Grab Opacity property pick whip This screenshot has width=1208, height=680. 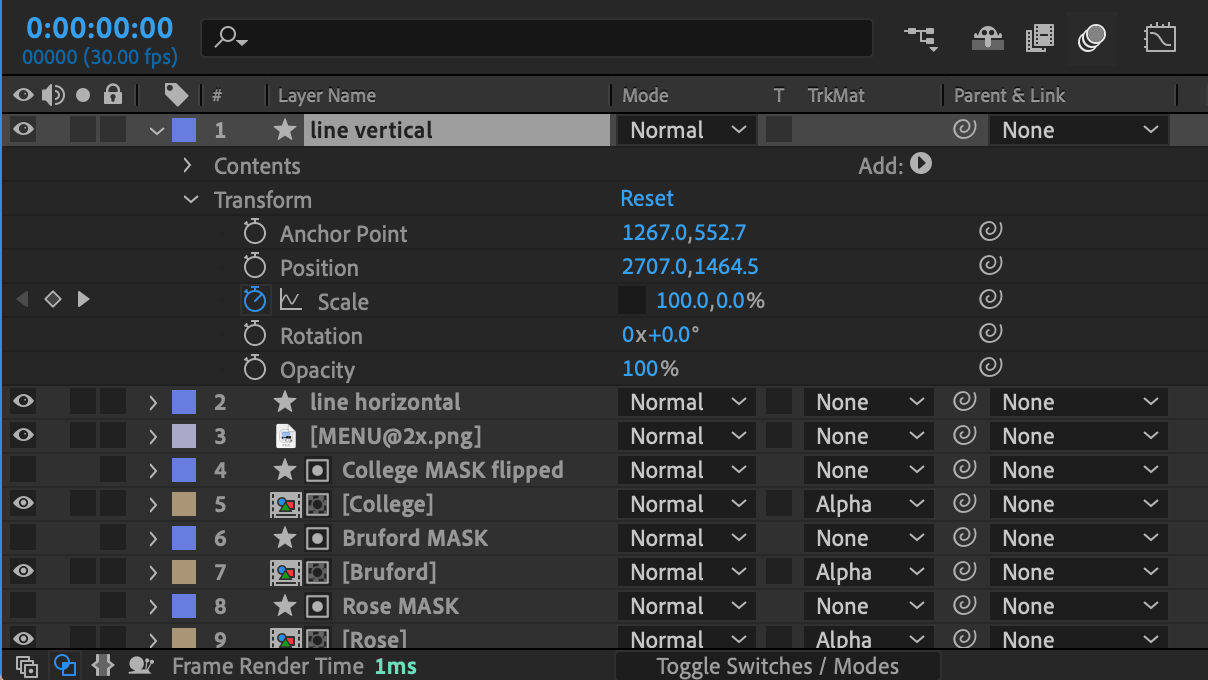pyautogui.click(x=990, y=368)
